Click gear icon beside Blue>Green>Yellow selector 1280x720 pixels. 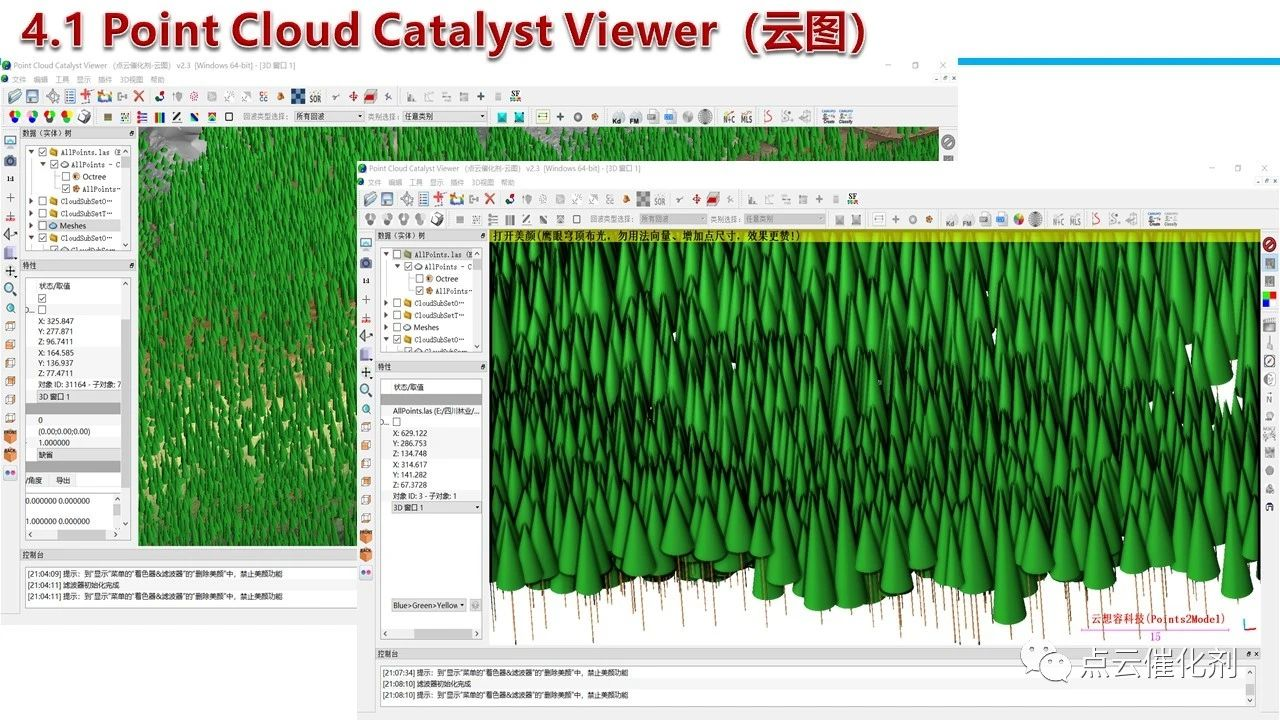pyautogui.click(x=475, y=605)
